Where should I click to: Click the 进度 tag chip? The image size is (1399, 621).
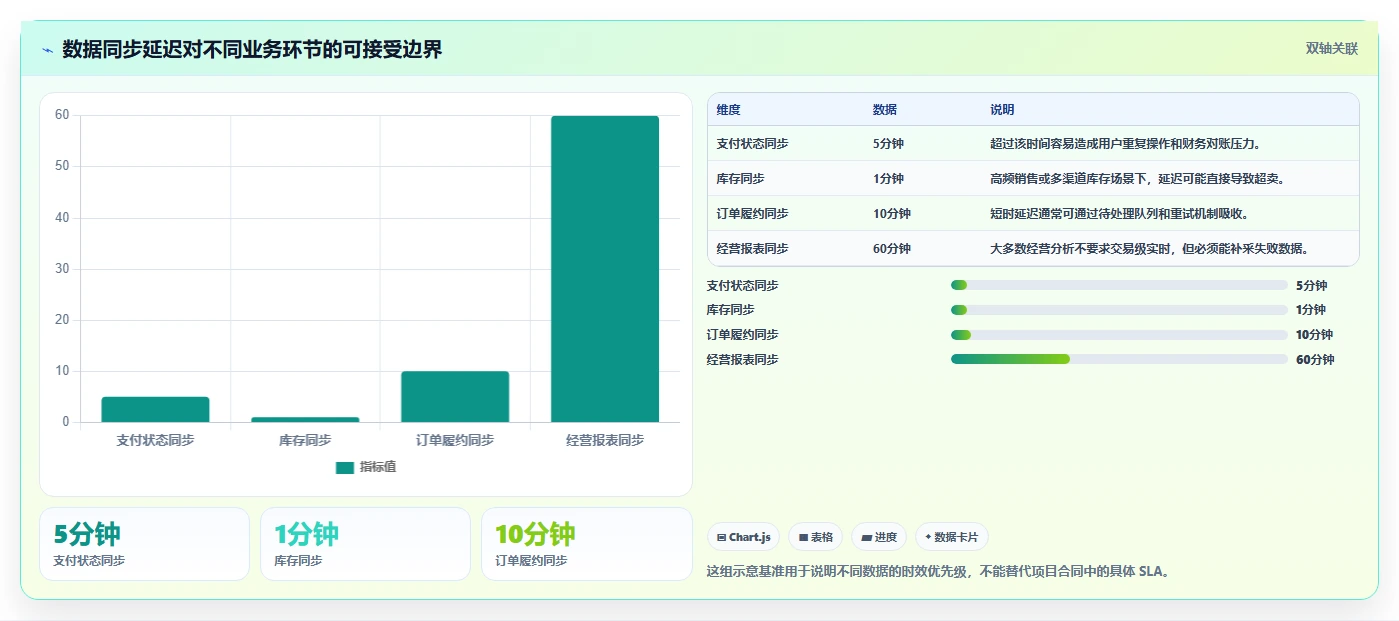pyautogui.click(x=879, y=537)
